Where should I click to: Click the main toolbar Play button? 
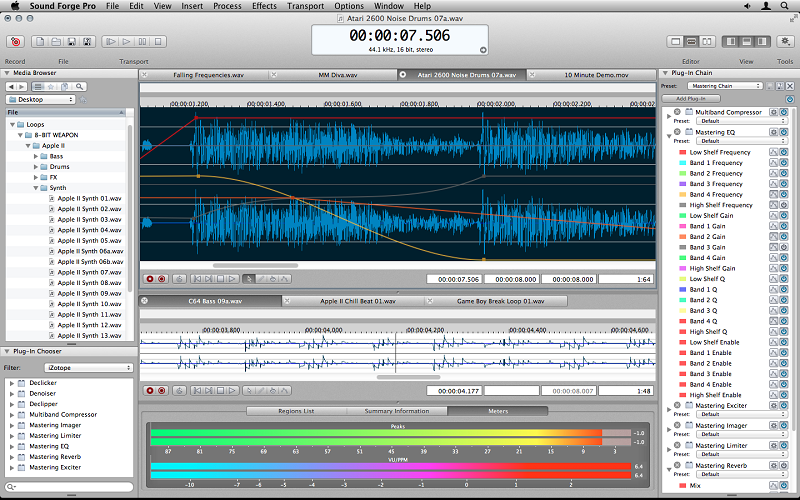tap(126, 41)
